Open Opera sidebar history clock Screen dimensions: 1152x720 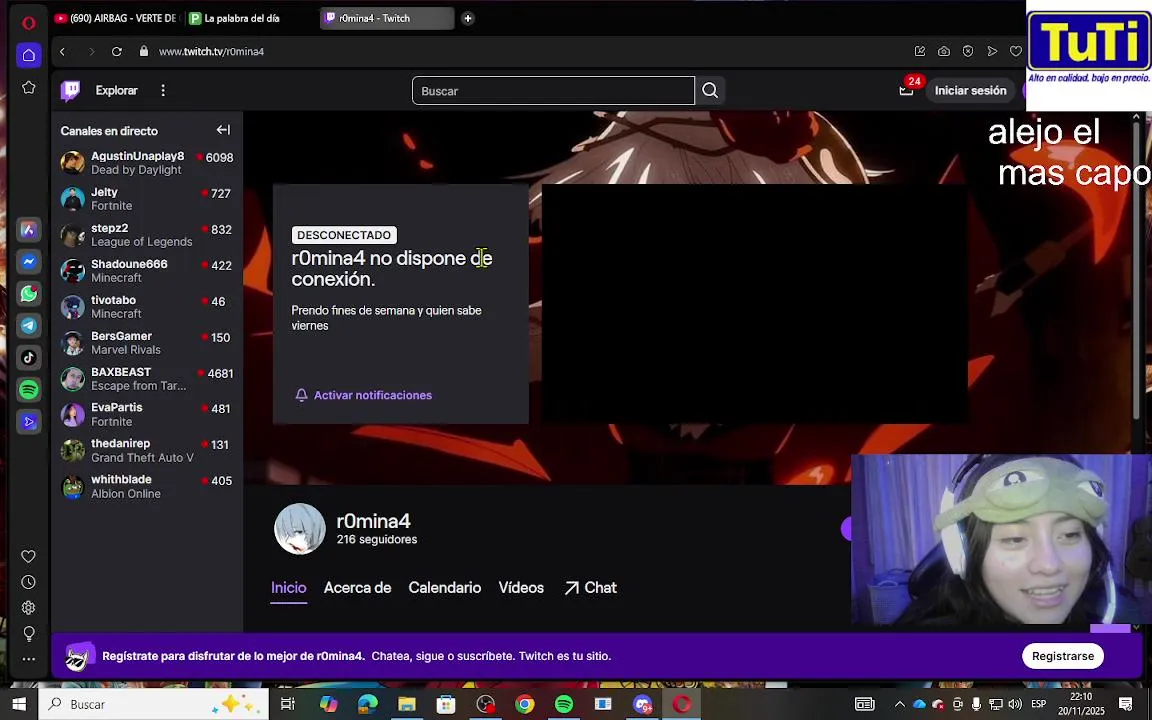tap(29, 582)
